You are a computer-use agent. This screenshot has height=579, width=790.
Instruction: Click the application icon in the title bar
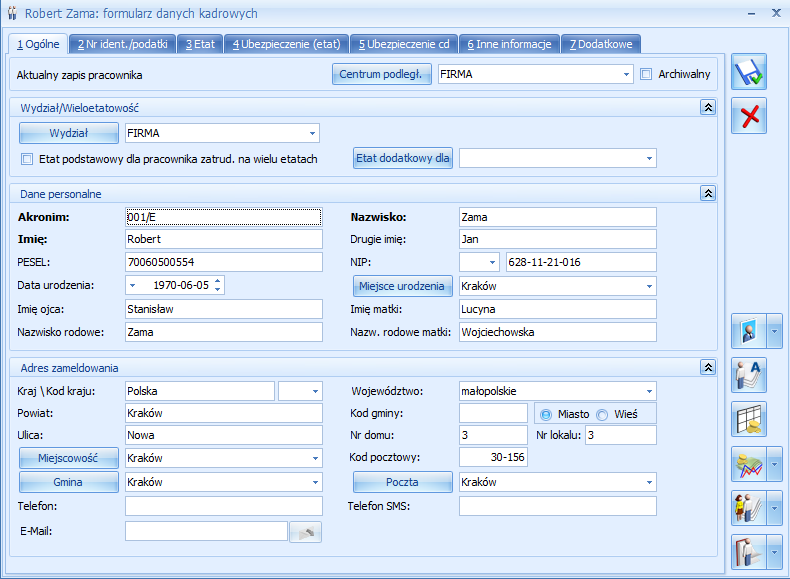[x=12, y=13]
